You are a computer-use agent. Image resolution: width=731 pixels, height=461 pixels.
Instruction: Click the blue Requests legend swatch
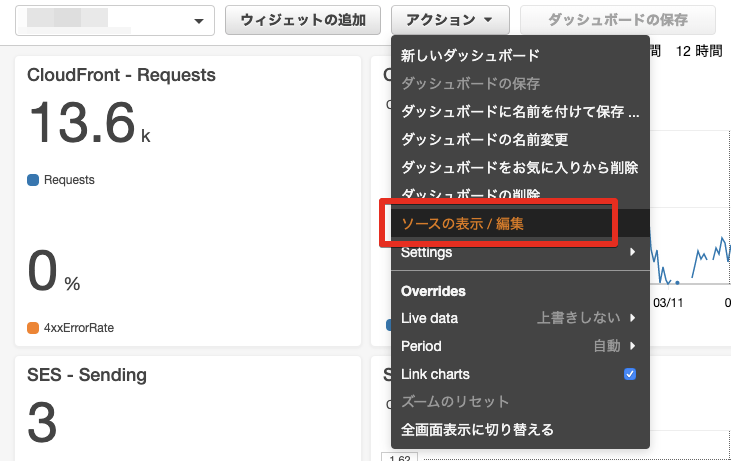33,180
